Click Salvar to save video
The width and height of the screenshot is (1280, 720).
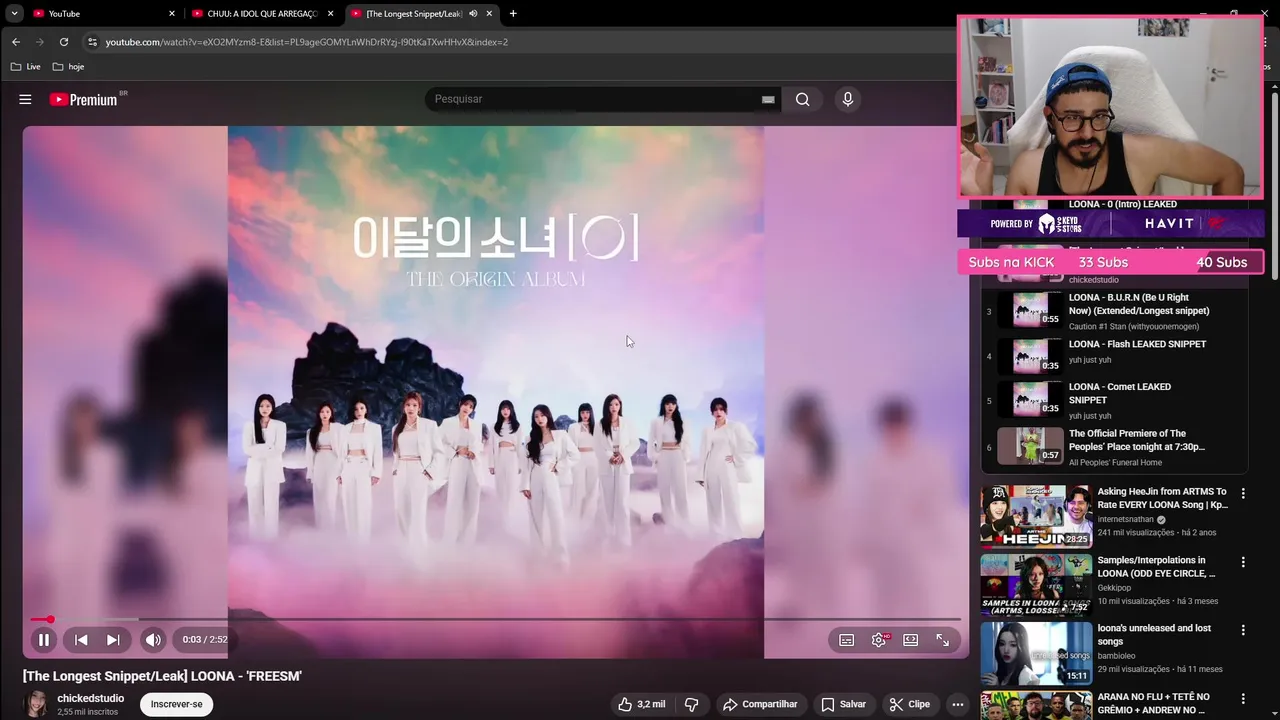843,704
